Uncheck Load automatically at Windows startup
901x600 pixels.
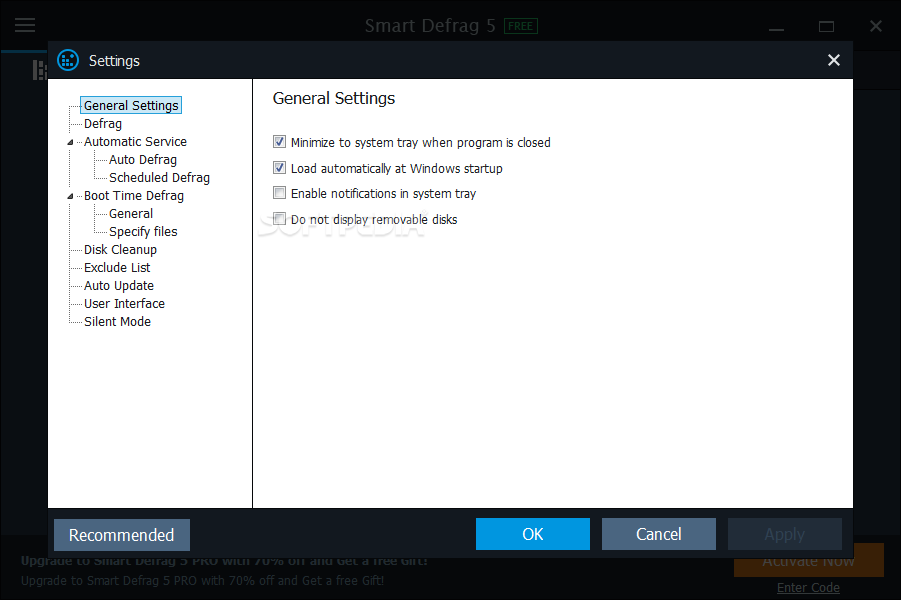279,168
